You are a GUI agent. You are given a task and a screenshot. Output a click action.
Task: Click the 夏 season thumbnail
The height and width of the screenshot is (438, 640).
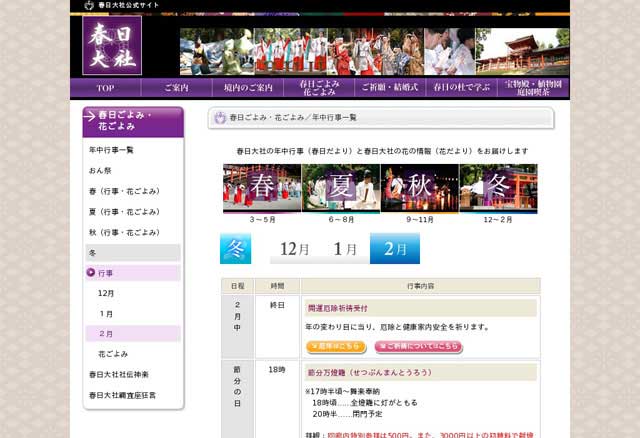point(341,189)
